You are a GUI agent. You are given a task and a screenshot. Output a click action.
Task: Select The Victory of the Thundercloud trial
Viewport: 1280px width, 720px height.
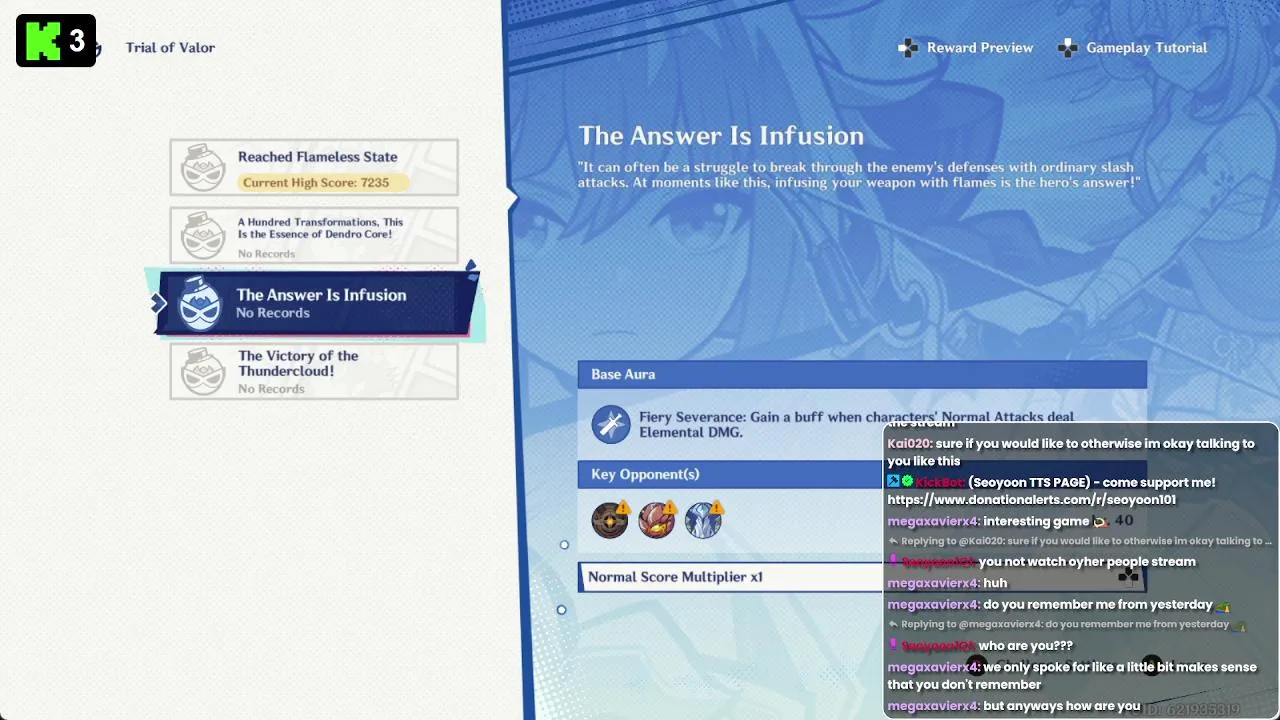pyautogui.click(x=314, y=371)
